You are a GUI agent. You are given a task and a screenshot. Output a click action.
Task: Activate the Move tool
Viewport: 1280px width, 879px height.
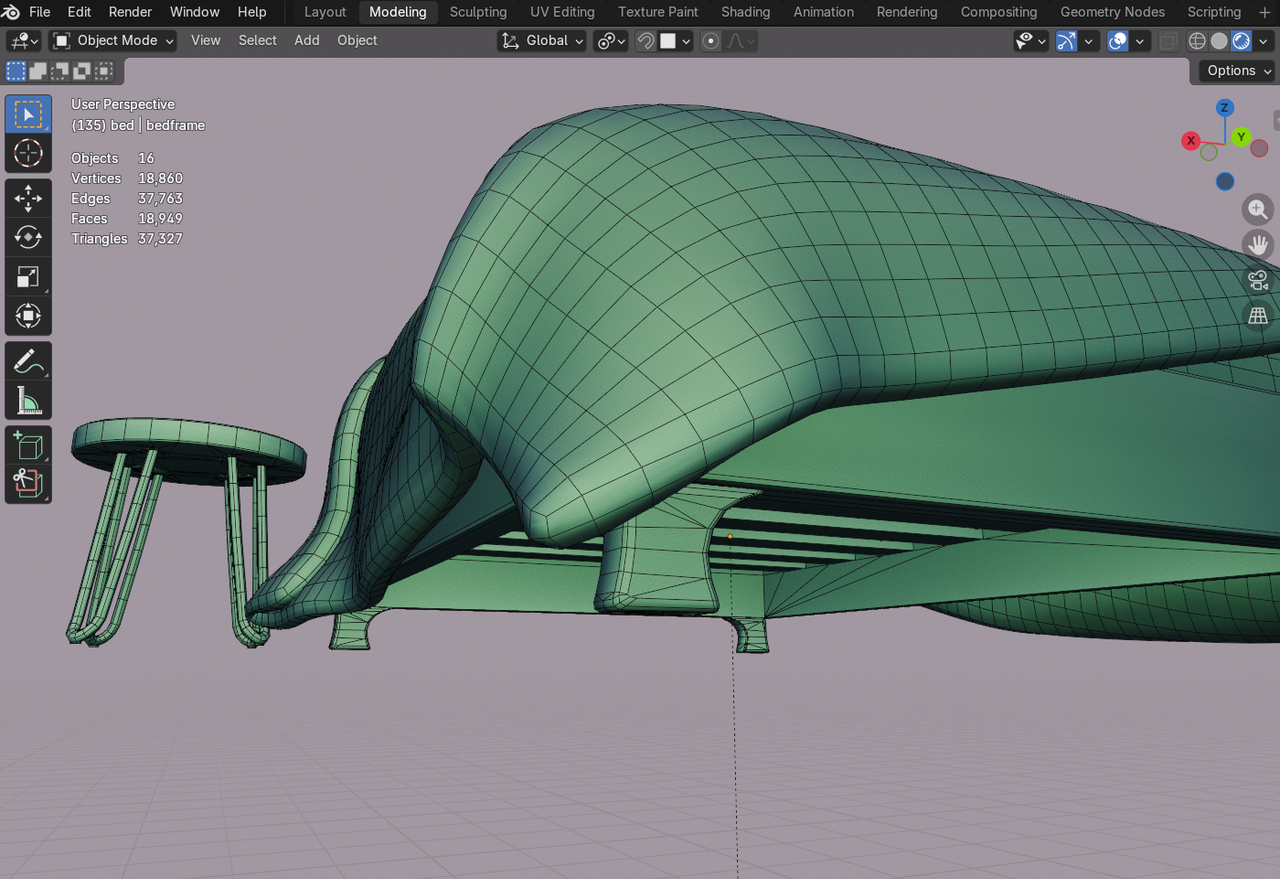pos(28,198)
